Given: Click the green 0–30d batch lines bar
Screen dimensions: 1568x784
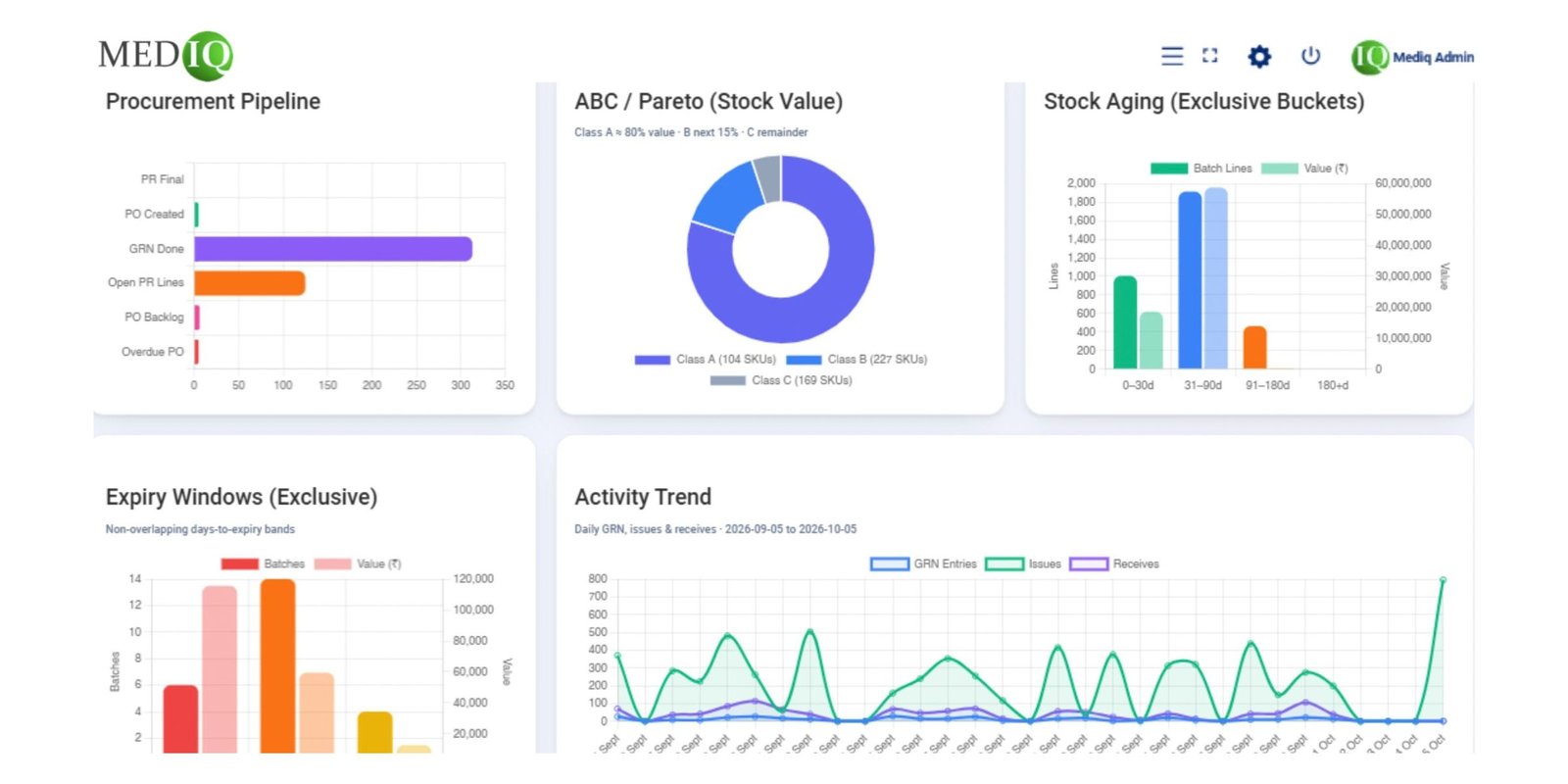Looking at the screenshot, I should point(1125,322).
